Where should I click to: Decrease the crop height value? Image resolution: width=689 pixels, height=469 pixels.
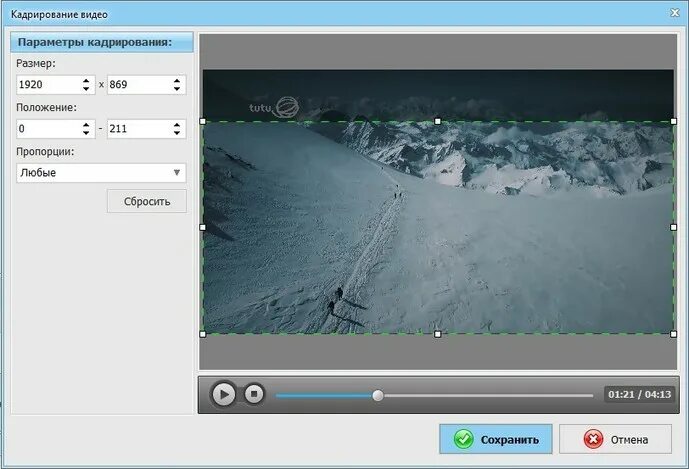[177, 89]
